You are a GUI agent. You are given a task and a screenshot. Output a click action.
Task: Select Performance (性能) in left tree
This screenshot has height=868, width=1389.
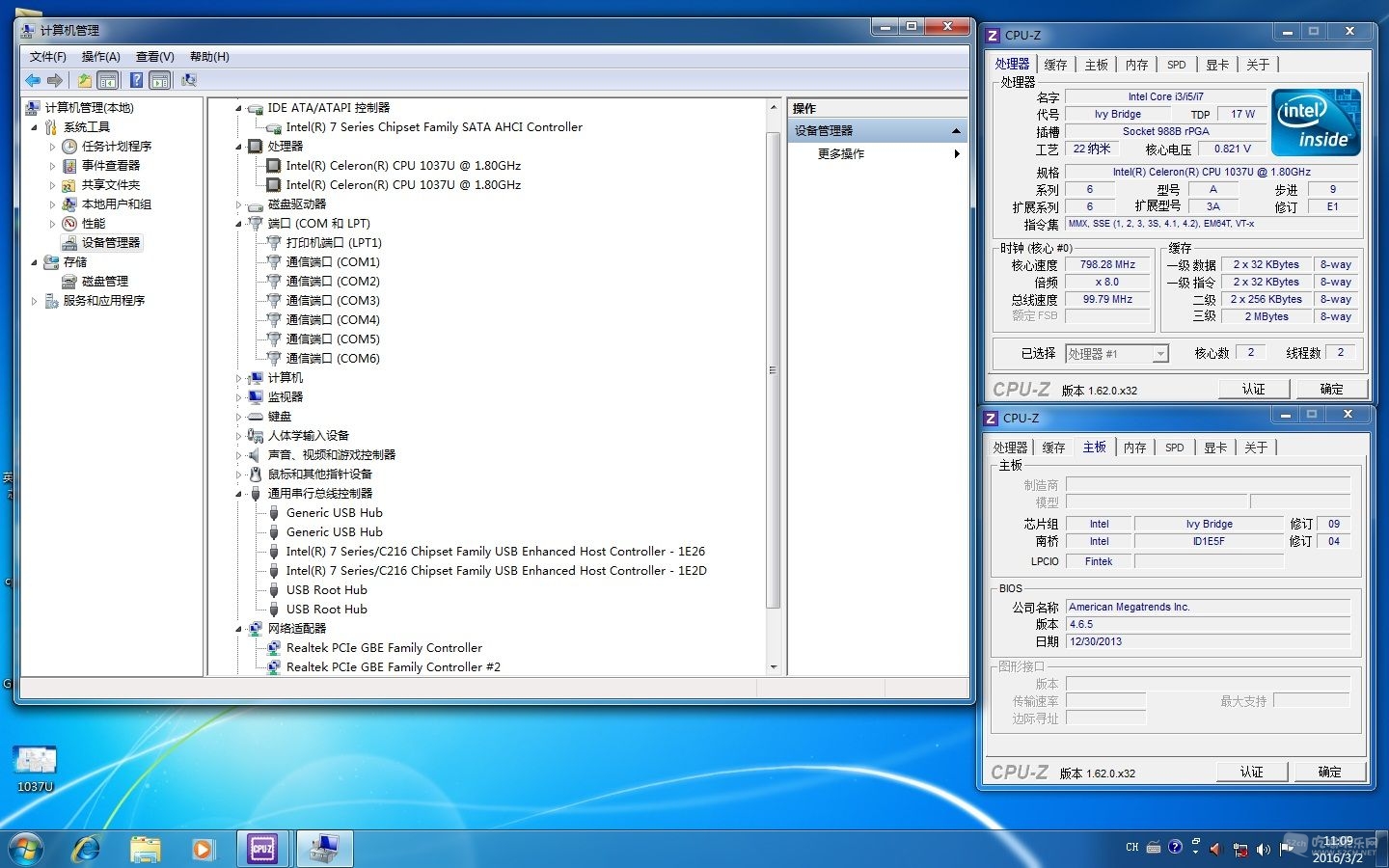point(94,224)
